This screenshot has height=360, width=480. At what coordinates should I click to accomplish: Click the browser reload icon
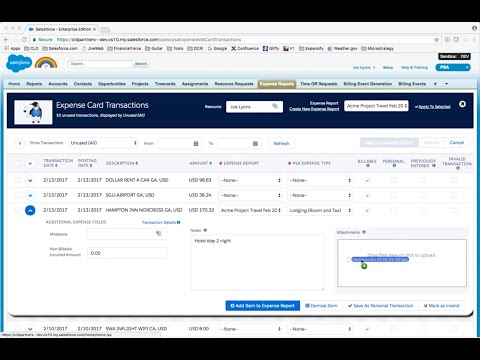[x=24, y=39]
